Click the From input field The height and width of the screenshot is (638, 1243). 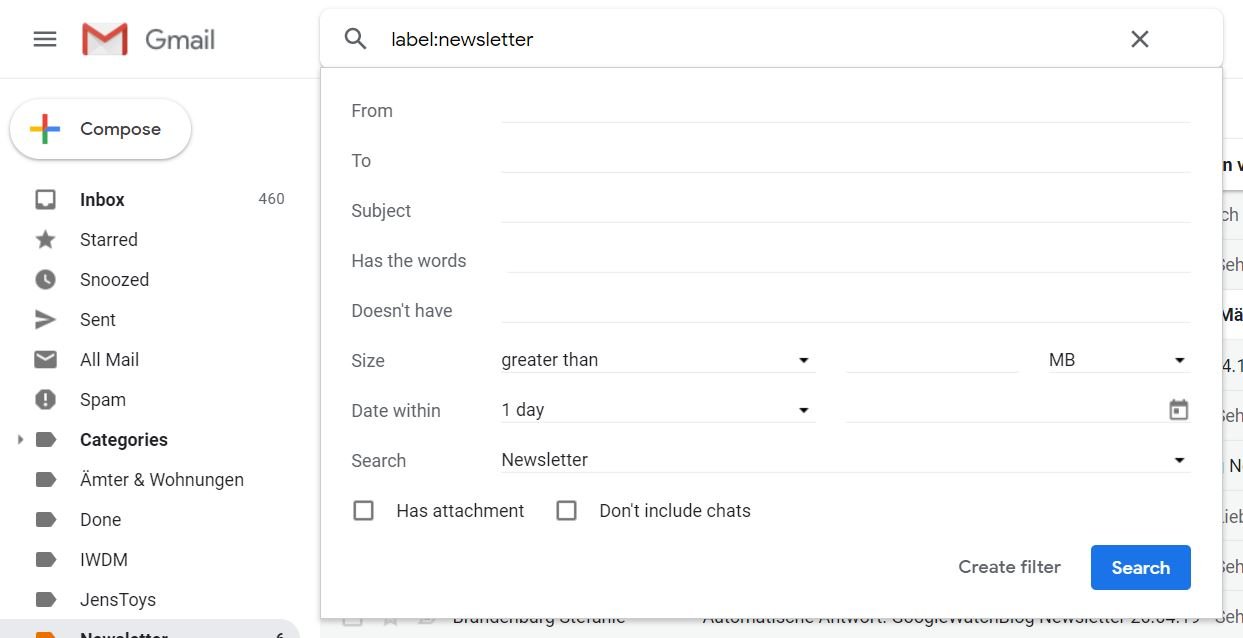point(845,110)
